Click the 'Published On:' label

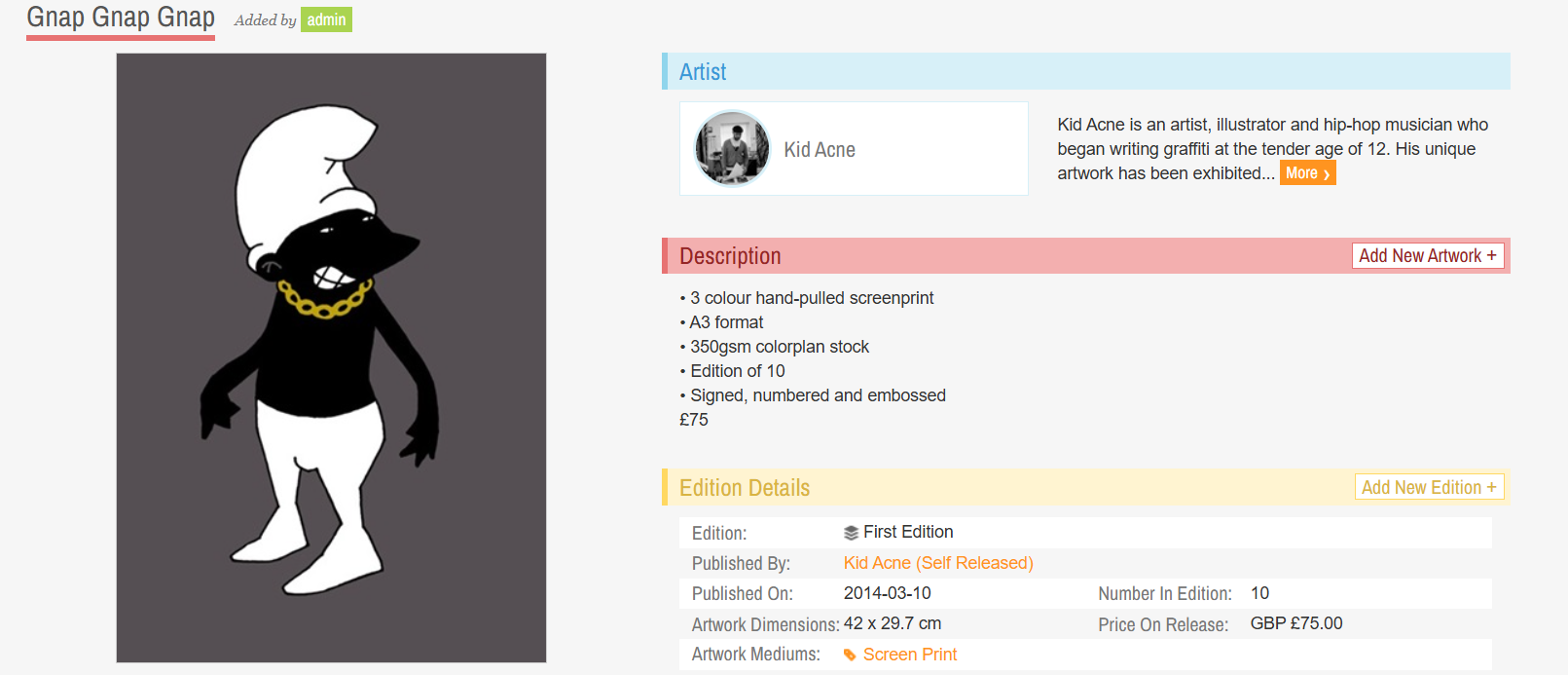point(743,594)
